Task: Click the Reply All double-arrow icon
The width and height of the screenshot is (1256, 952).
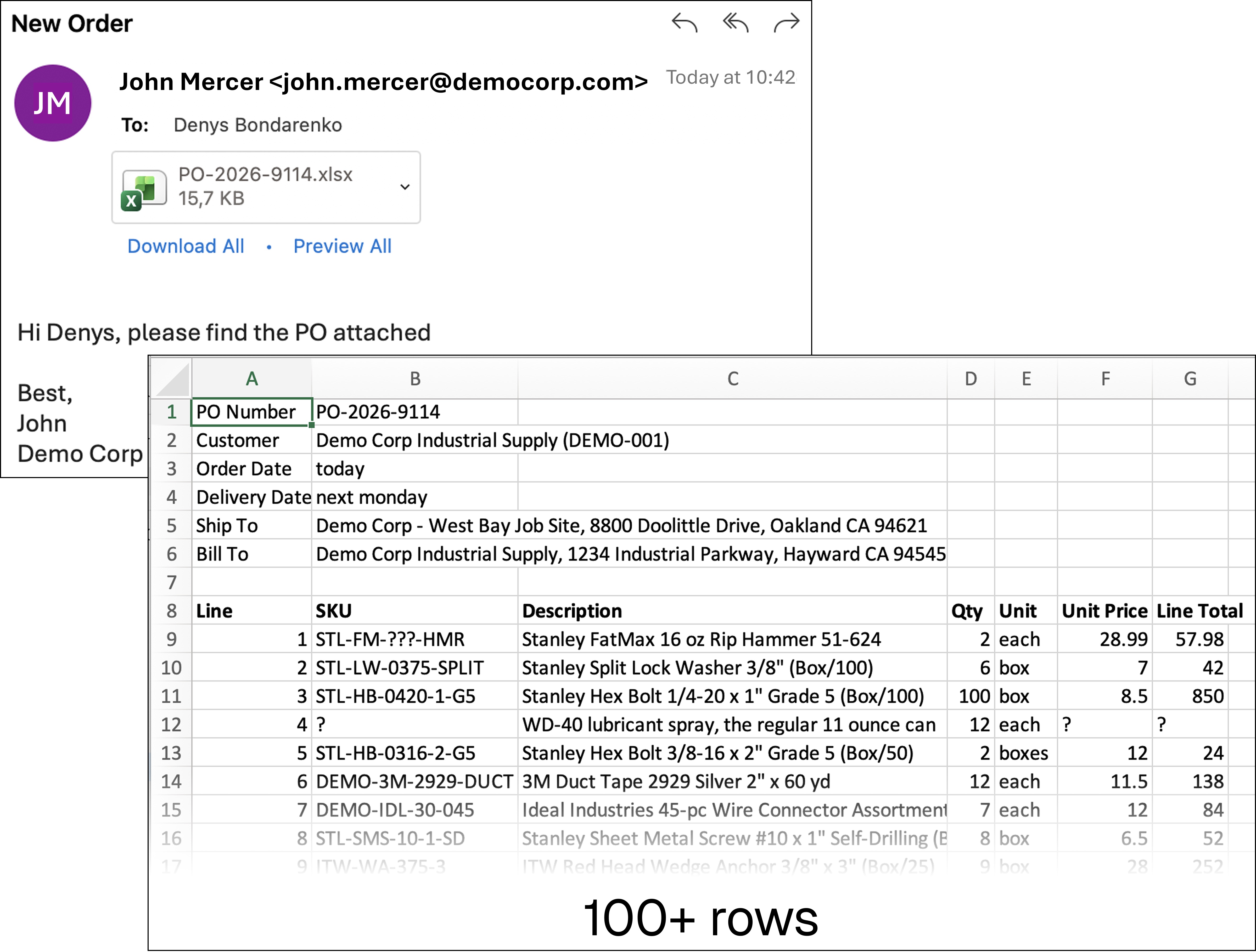Action: tap(736, 23)
